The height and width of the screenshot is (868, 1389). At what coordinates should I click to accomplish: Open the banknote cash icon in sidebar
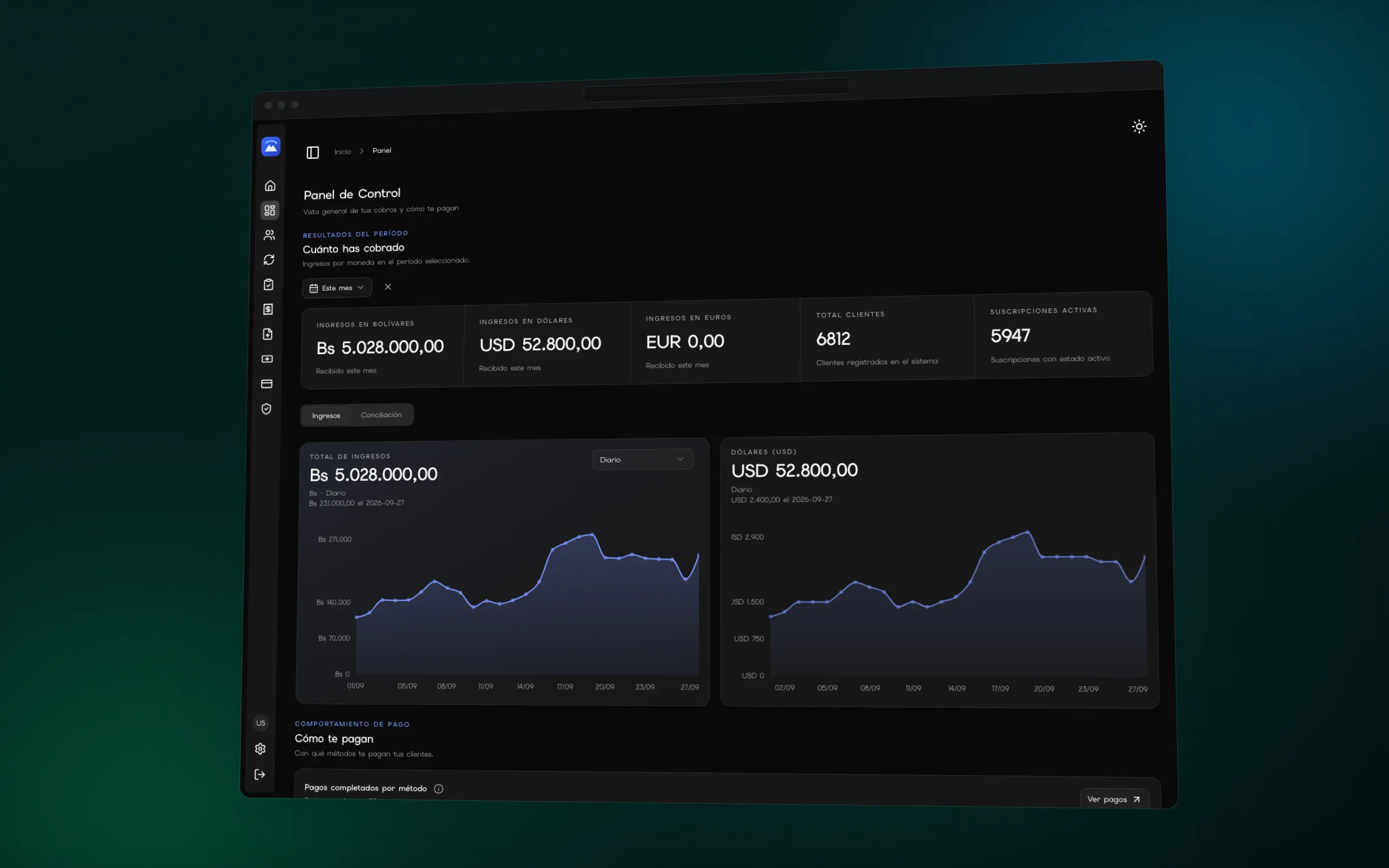[267, 359]
